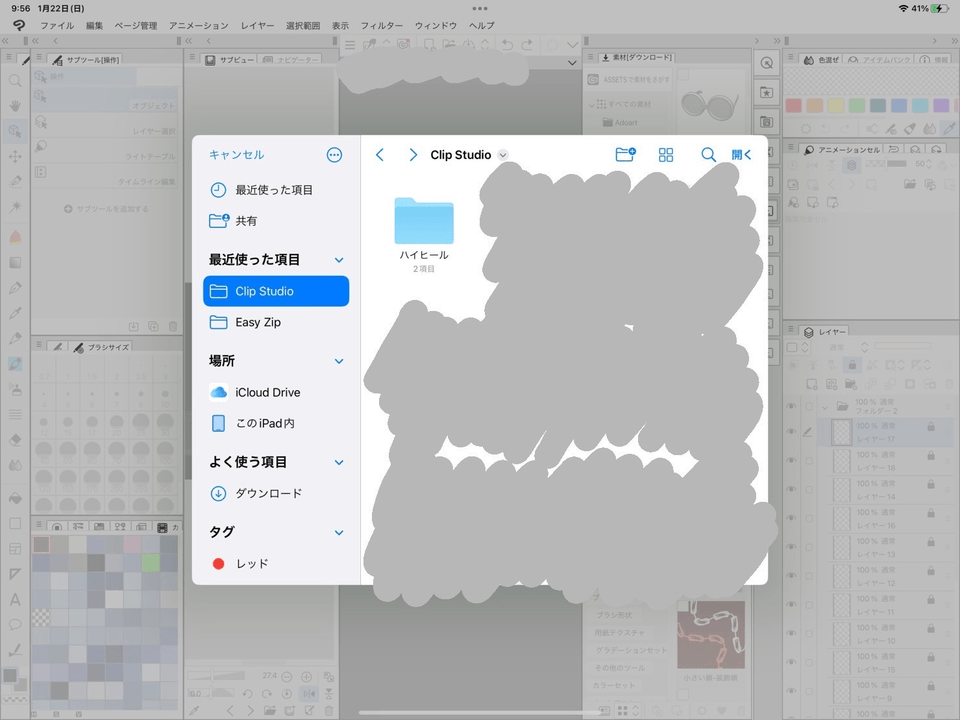Open blending mode 通常 dropdown in Layer panel
Screen dimensions: 960x720
pos(848,347)
